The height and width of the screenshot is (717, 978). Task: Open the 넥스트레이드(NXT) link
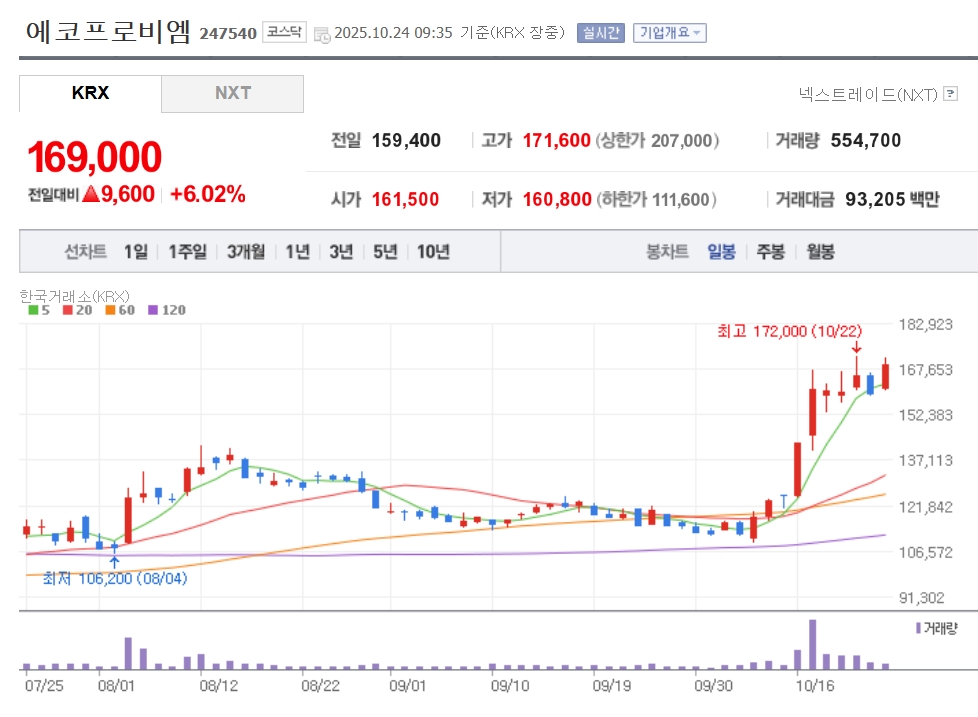(868, 94)
